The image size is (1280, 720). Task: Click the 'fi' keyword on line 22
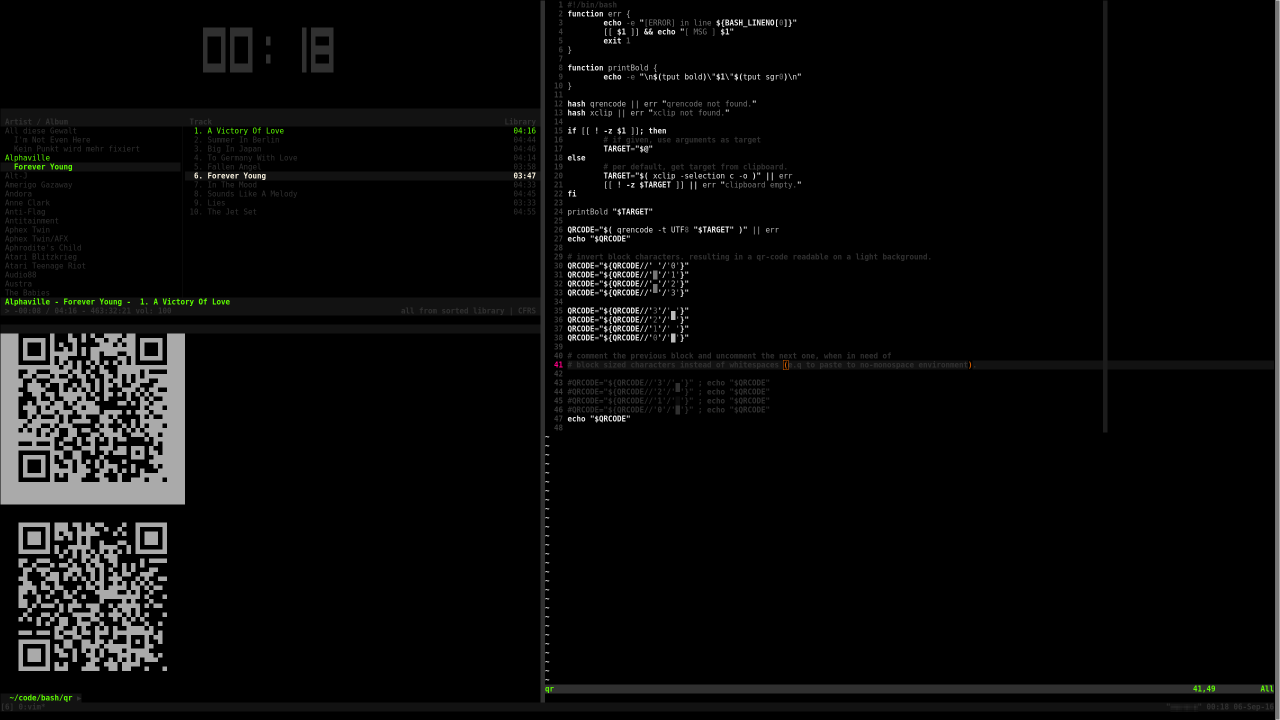[572, 194]
